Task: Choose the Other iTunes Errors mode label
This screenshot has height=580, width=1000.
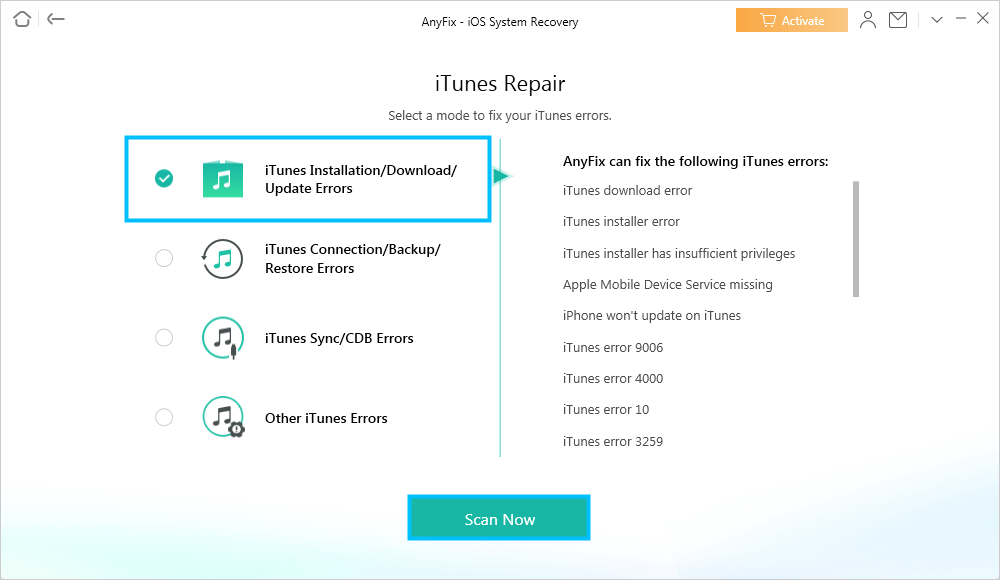Action: click(x=326, y=418)
